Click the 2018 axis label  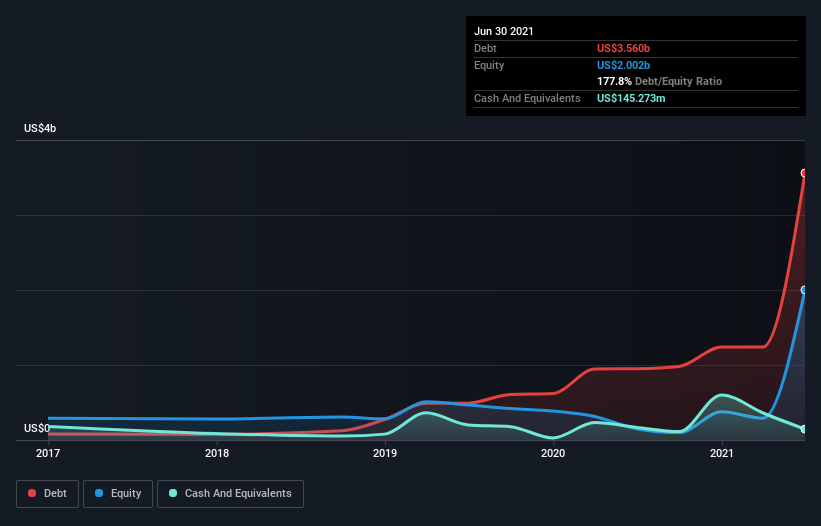[x=217, y=453]
